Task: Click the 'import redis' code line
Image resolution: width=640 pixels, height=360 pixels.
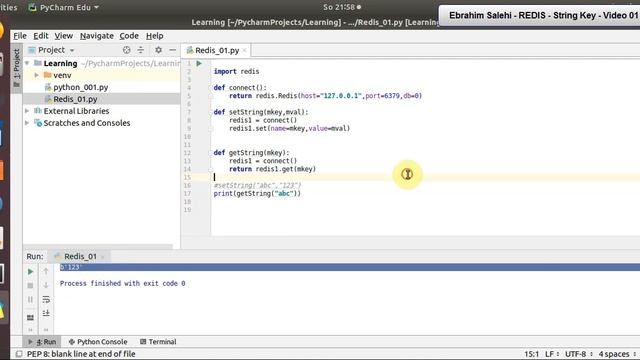Action: (236, 71)
